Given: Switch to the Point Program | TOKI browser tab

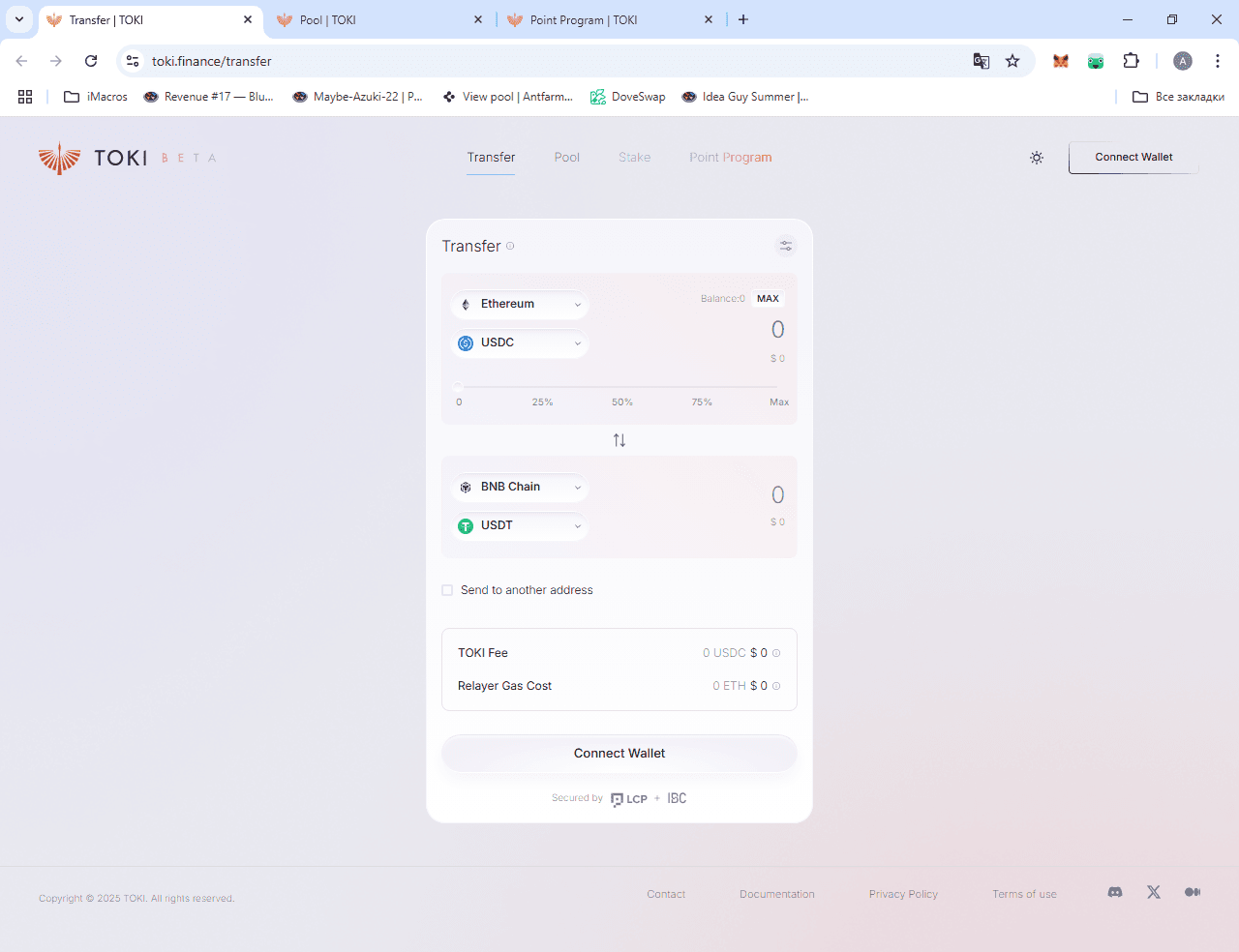Looking at the screenshot, I should point(610,19).
